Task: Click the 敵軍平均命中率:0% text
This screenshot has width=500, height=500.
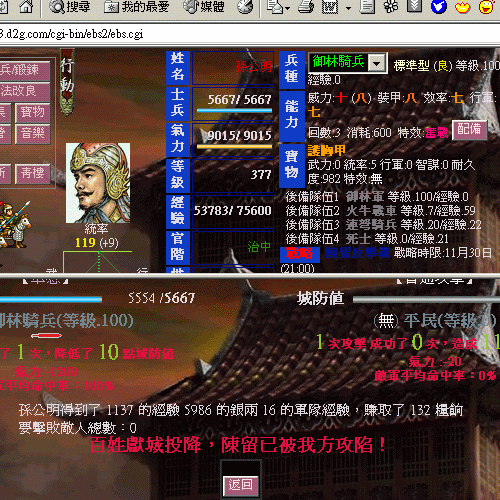Action: click(x=435, y=376)
